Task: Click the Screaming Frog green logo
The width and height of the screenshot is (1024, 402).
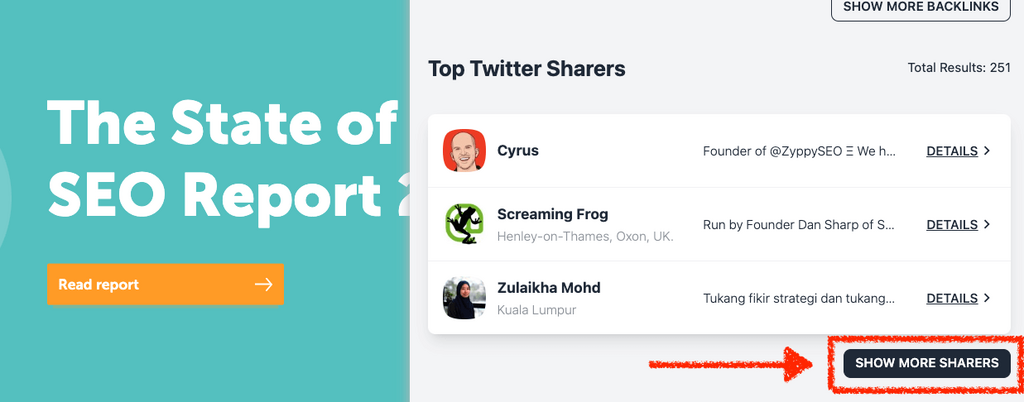Action: [464, 224]
